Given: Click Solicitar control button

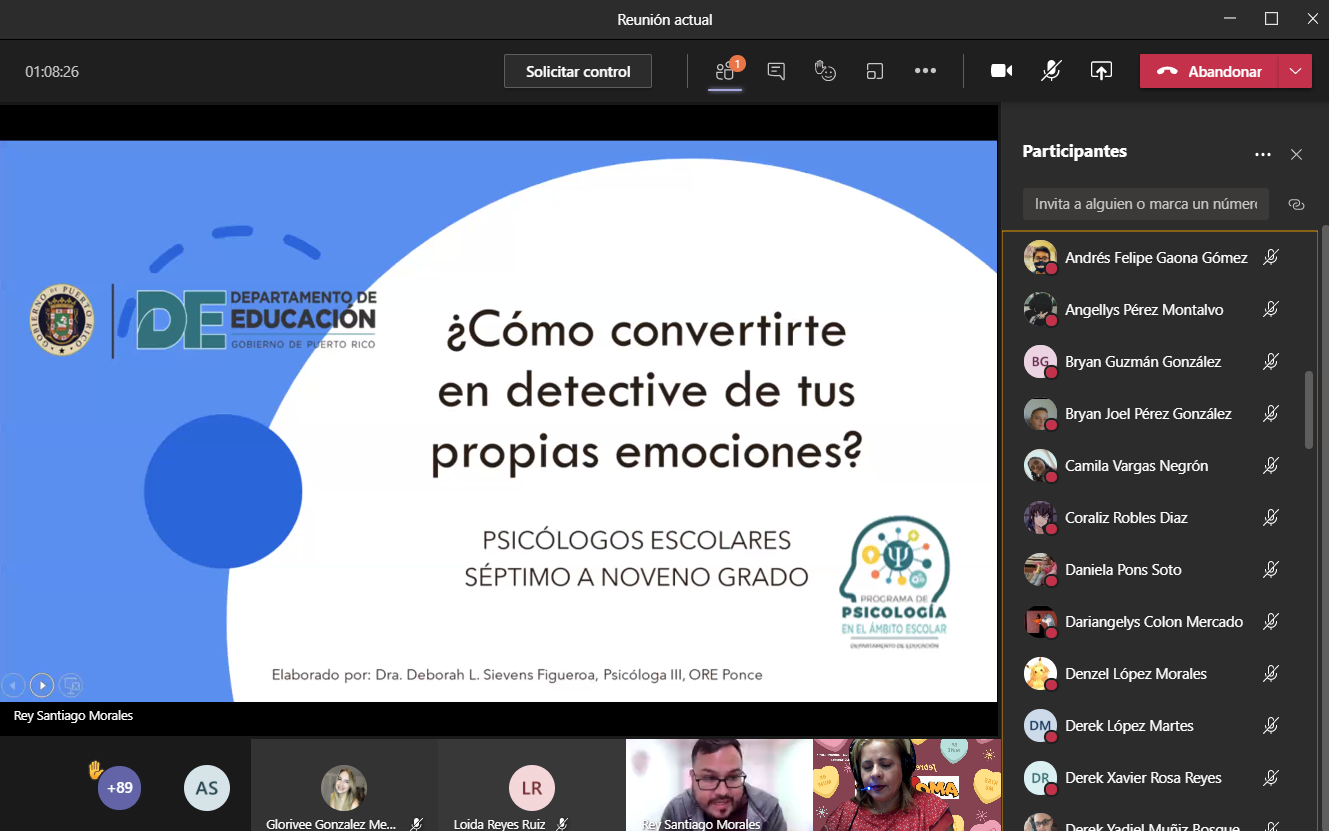Looking at the screenshot, I should [x=578, y=71].
